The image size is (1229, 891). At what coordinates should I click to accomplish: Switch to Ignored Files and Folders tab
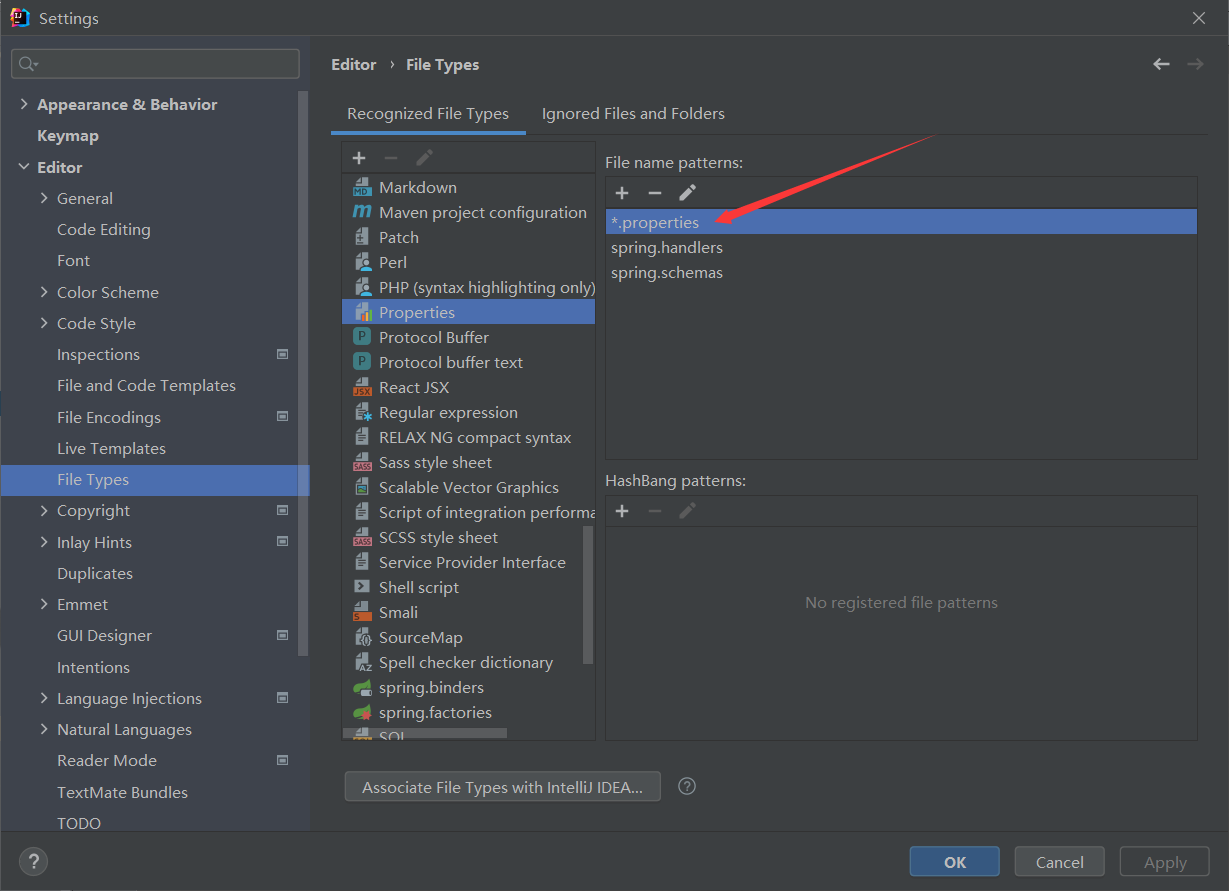[633, 114]
